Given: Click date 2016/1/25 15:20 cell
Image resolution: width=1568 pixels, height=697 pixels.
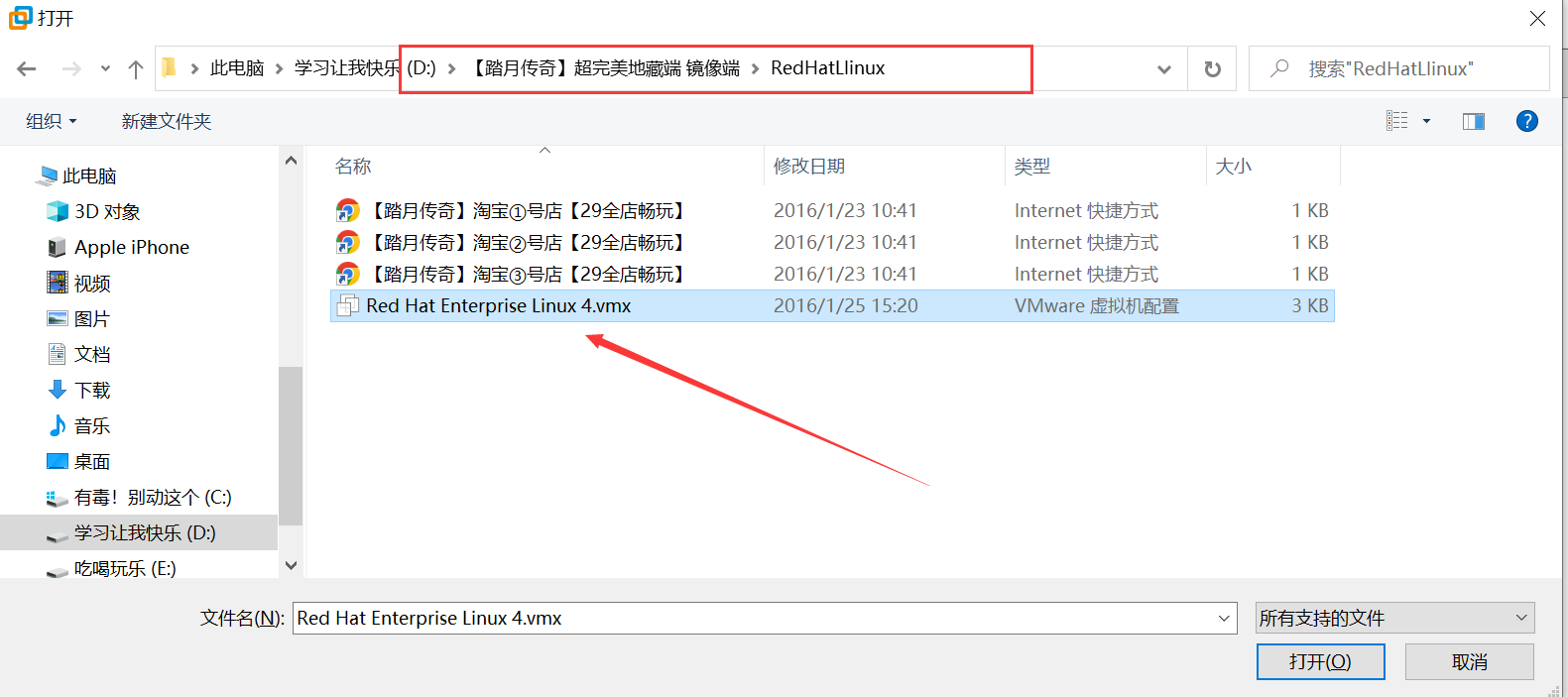Looking at the screenshot, I should 846,305.
